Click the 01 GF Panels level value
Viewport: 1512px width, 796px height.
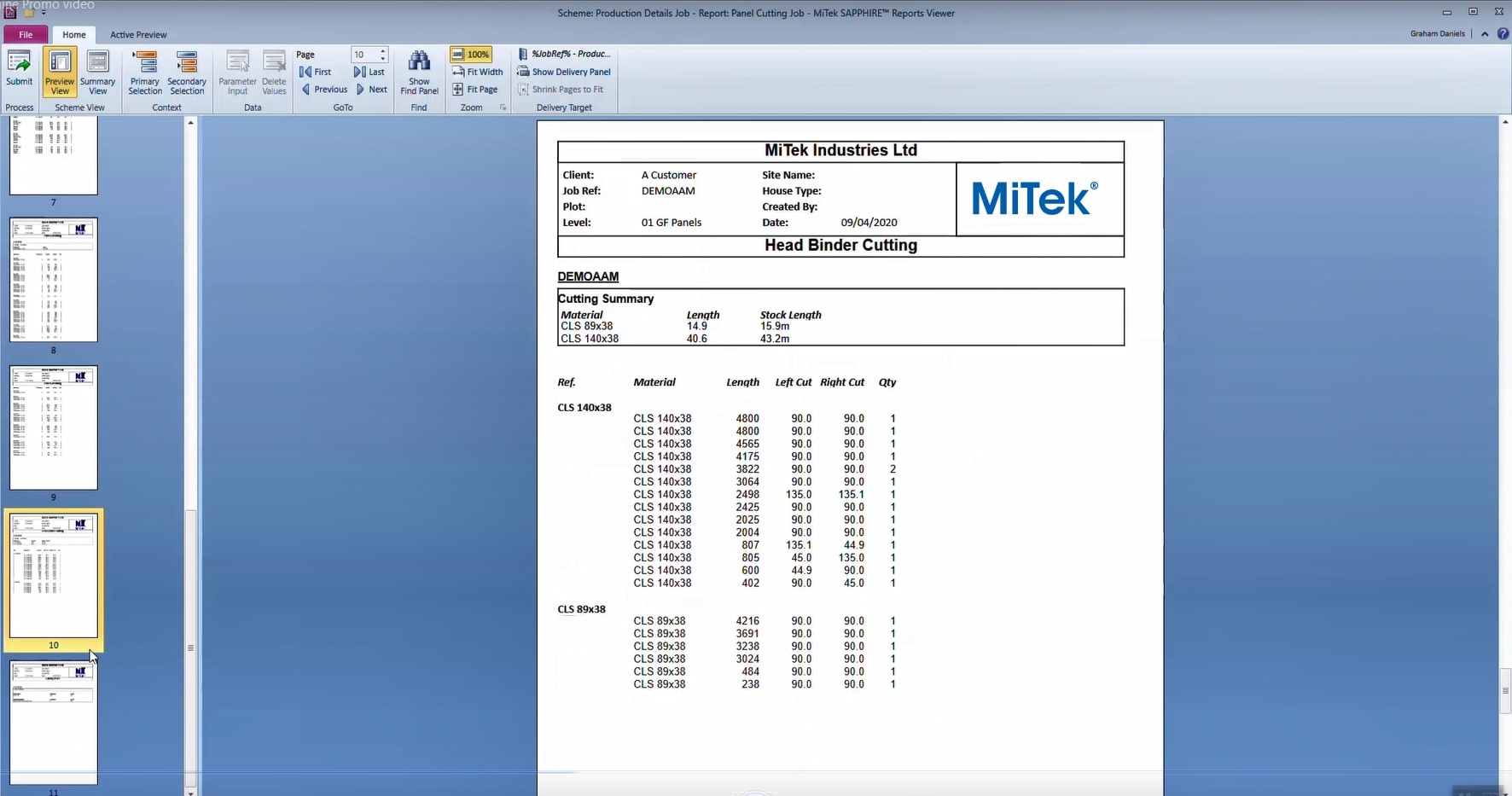(672, 223)
